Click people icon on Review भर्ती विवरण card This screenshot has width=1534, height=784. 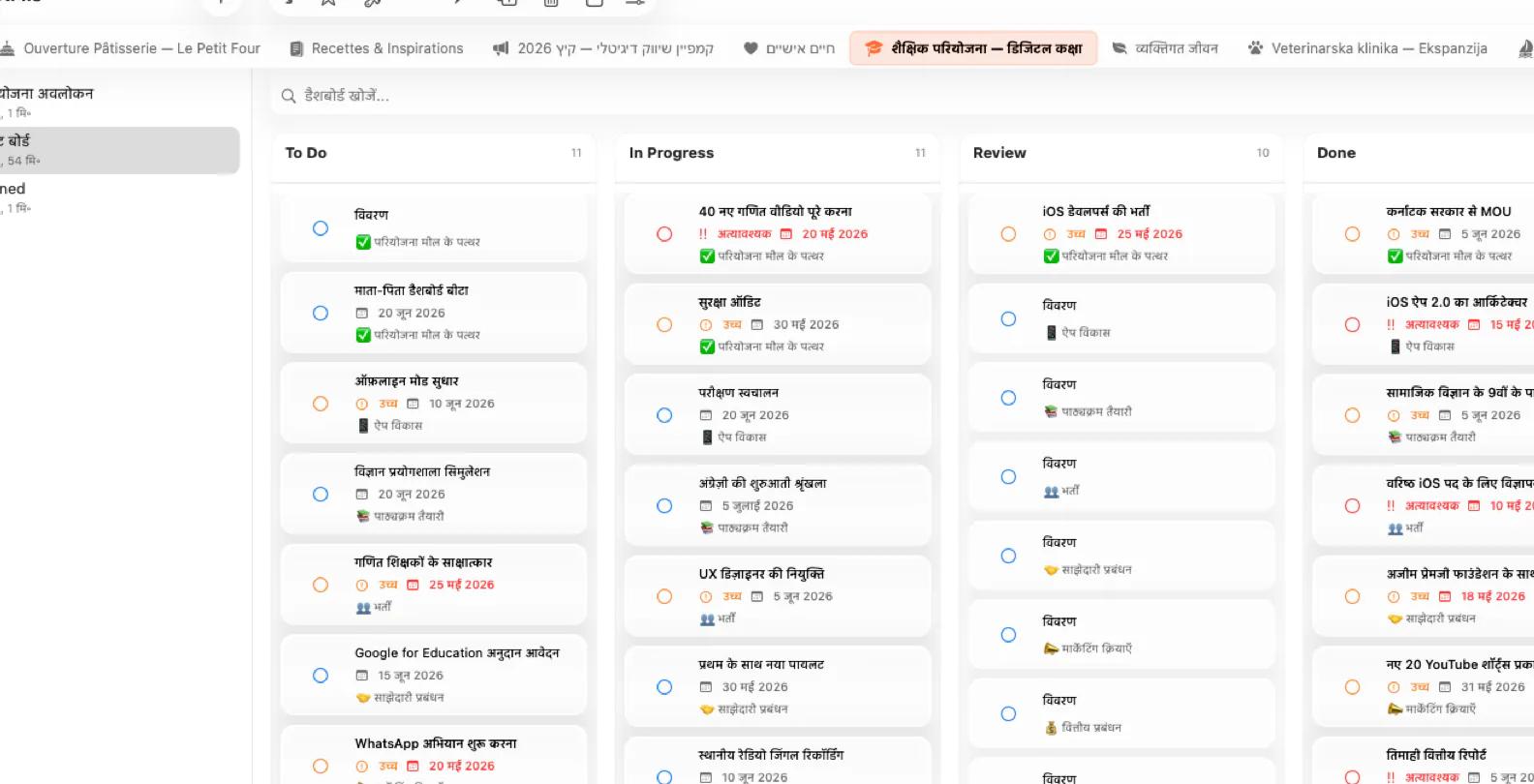click(x=1051, y=492)
